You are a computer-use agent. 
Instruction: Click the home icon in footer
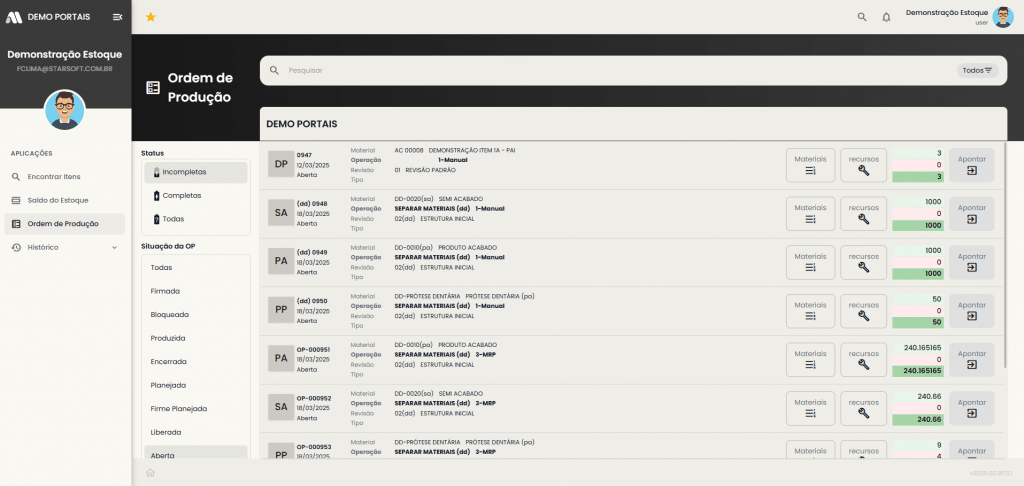(150, 473)
